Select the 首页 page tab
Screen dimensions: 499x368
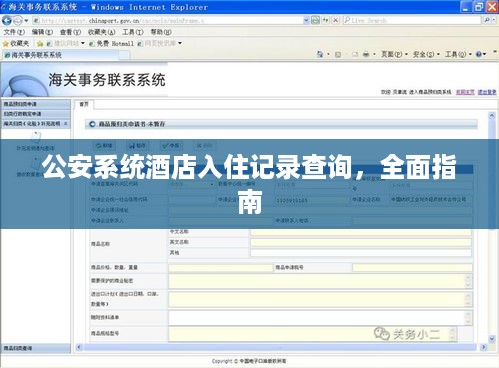click(84, 104)
